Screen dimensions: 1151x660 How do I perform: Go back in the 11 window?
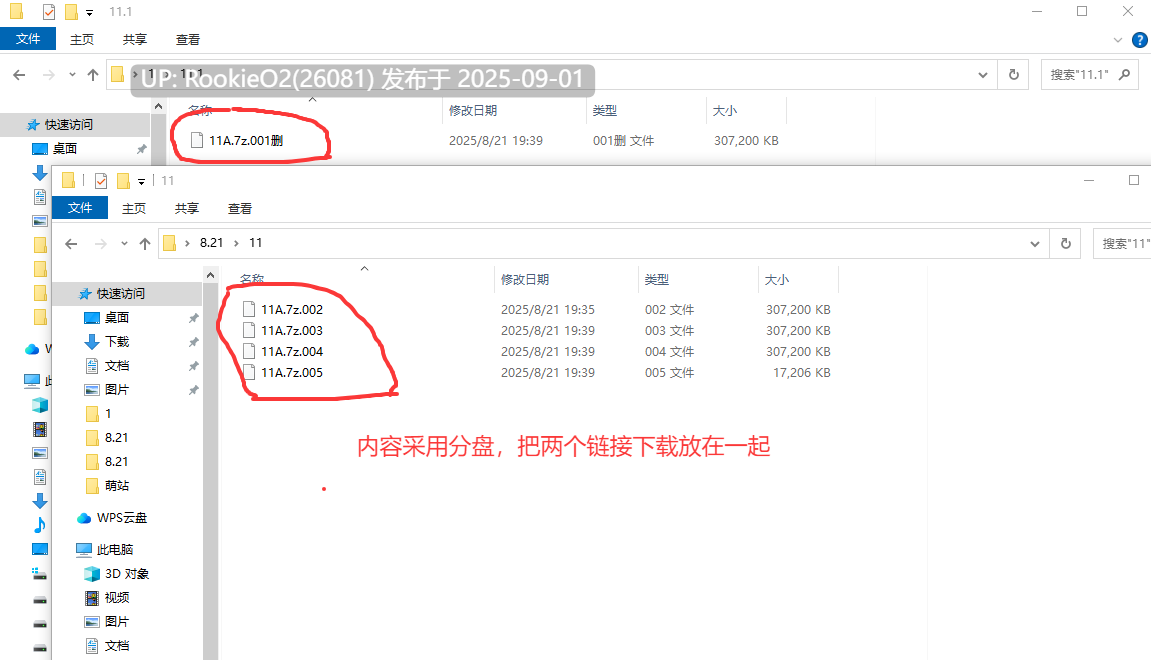(x=71, y=244)
